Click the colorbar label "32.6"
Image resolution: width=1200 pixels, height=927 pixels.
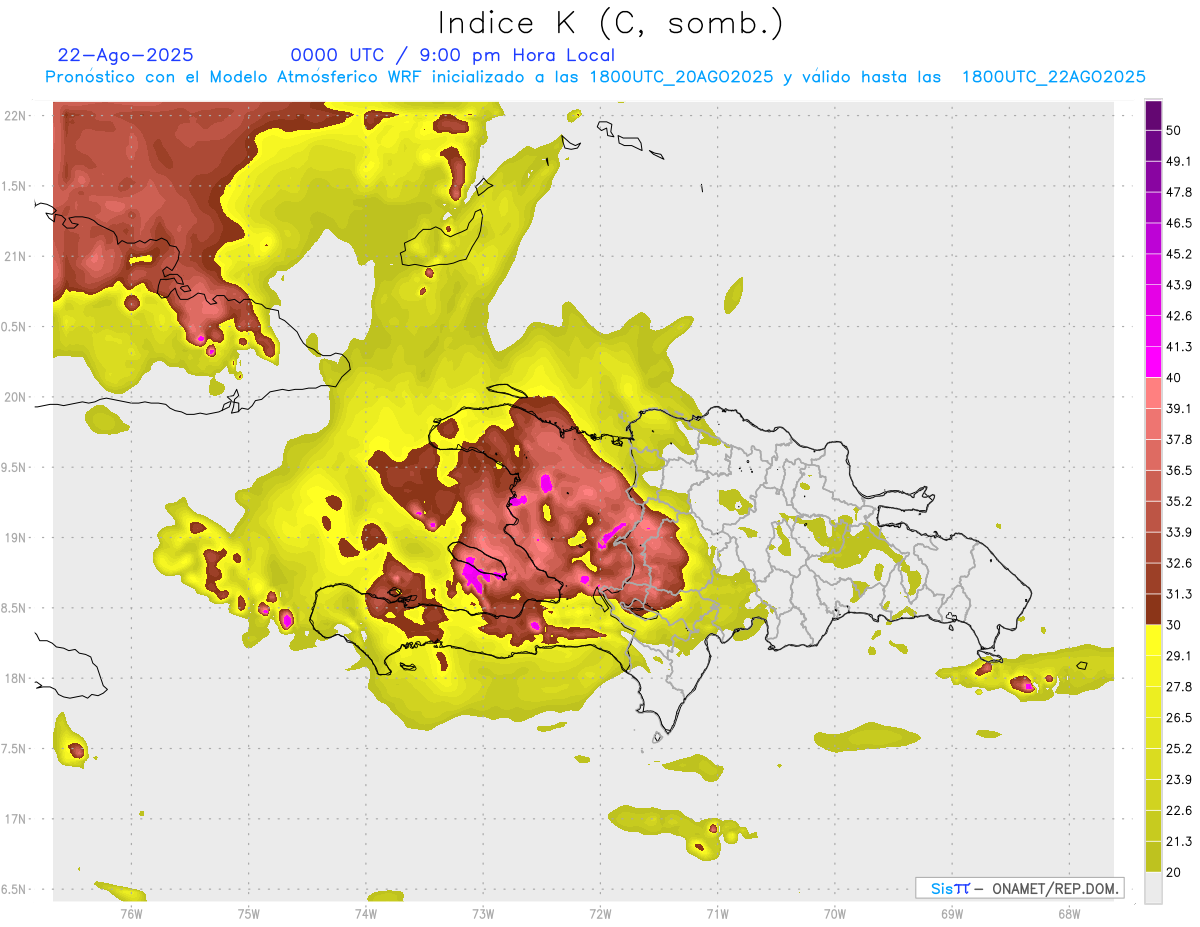click(x=1180, y=564)
